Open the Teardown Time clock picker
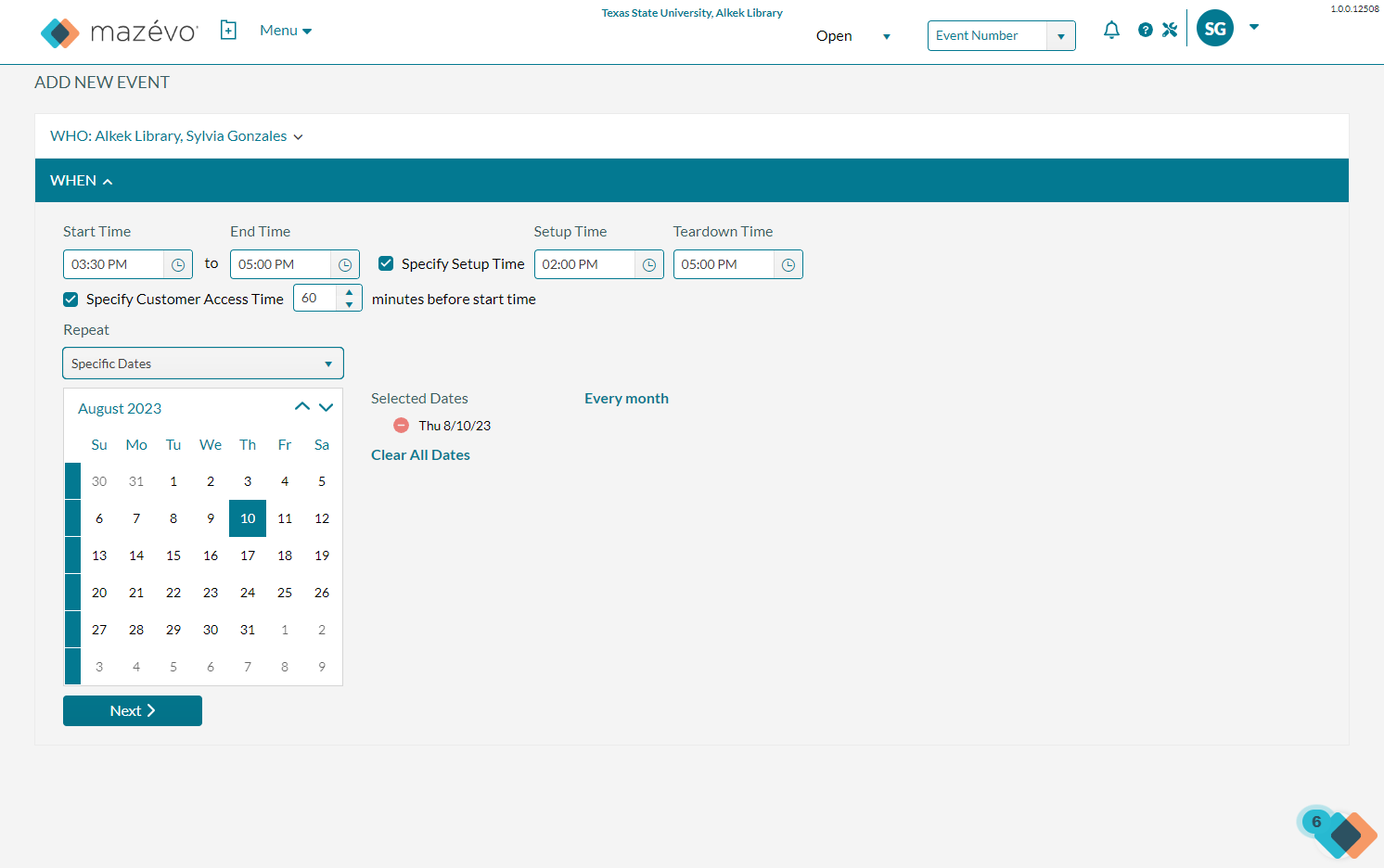The height and width of the screenshot is (868, 1384). [x=788, y=264]
